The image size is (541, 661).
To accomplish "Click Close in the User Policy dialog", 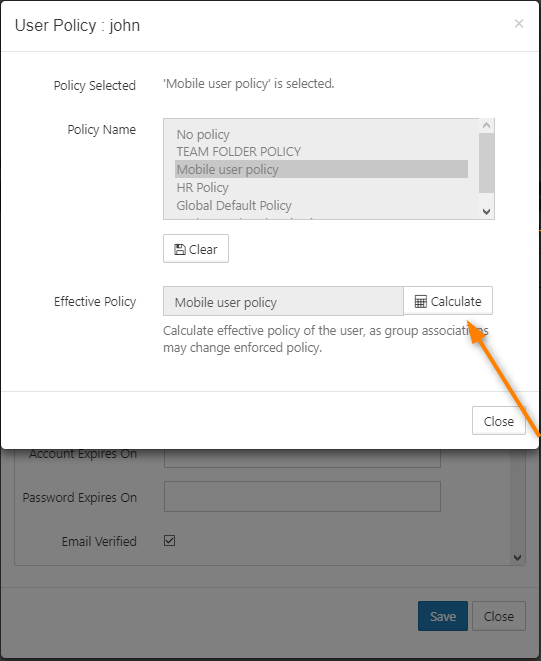I will pos(499,421).
